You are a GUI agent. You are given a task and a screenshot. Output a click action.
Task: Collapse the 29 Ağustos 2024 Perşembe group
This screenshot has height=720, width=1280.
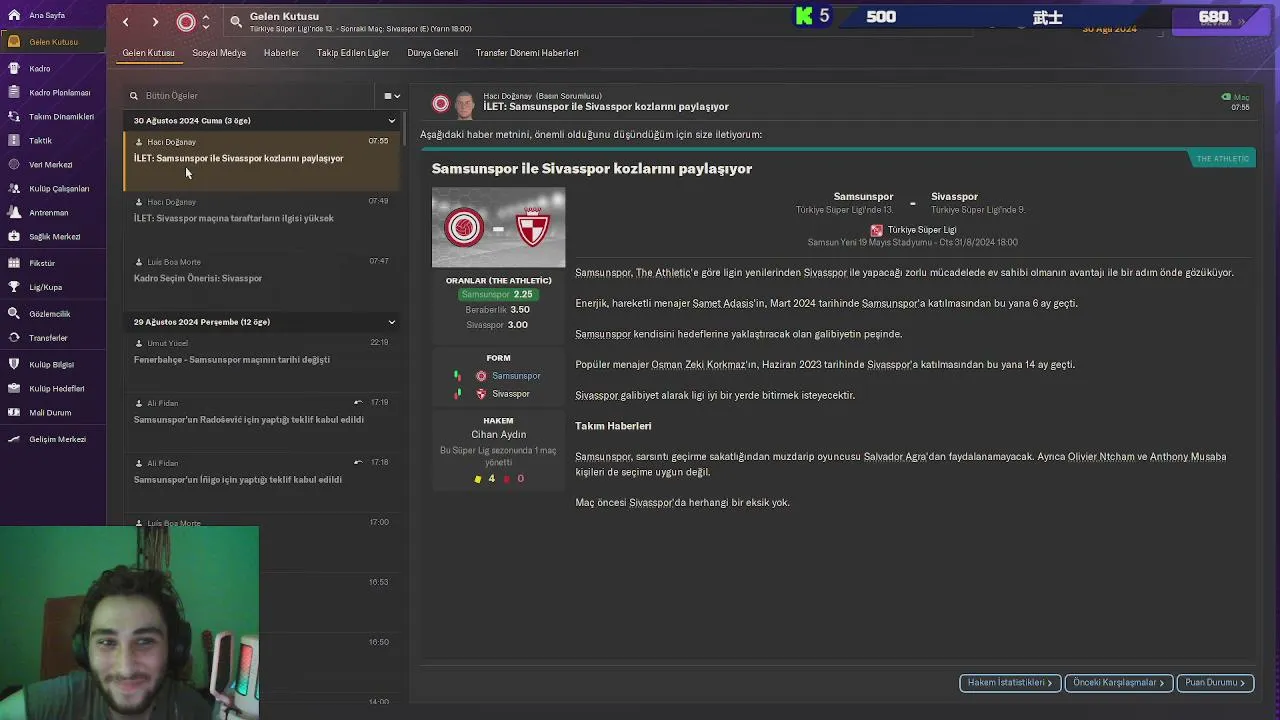point(392,322)
